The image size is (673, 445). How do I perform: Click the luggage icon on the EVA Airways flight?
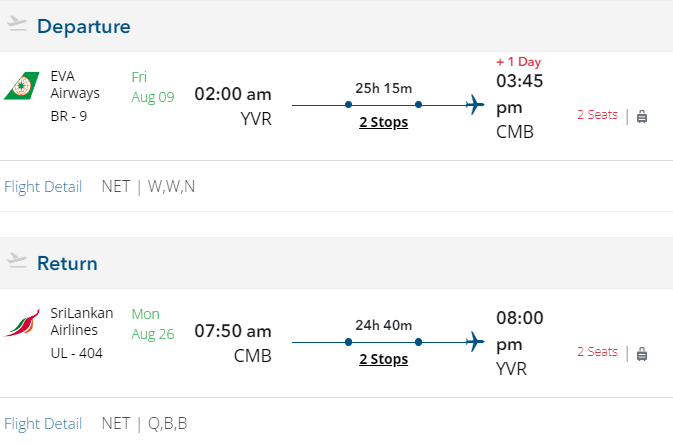coord(642,116)
